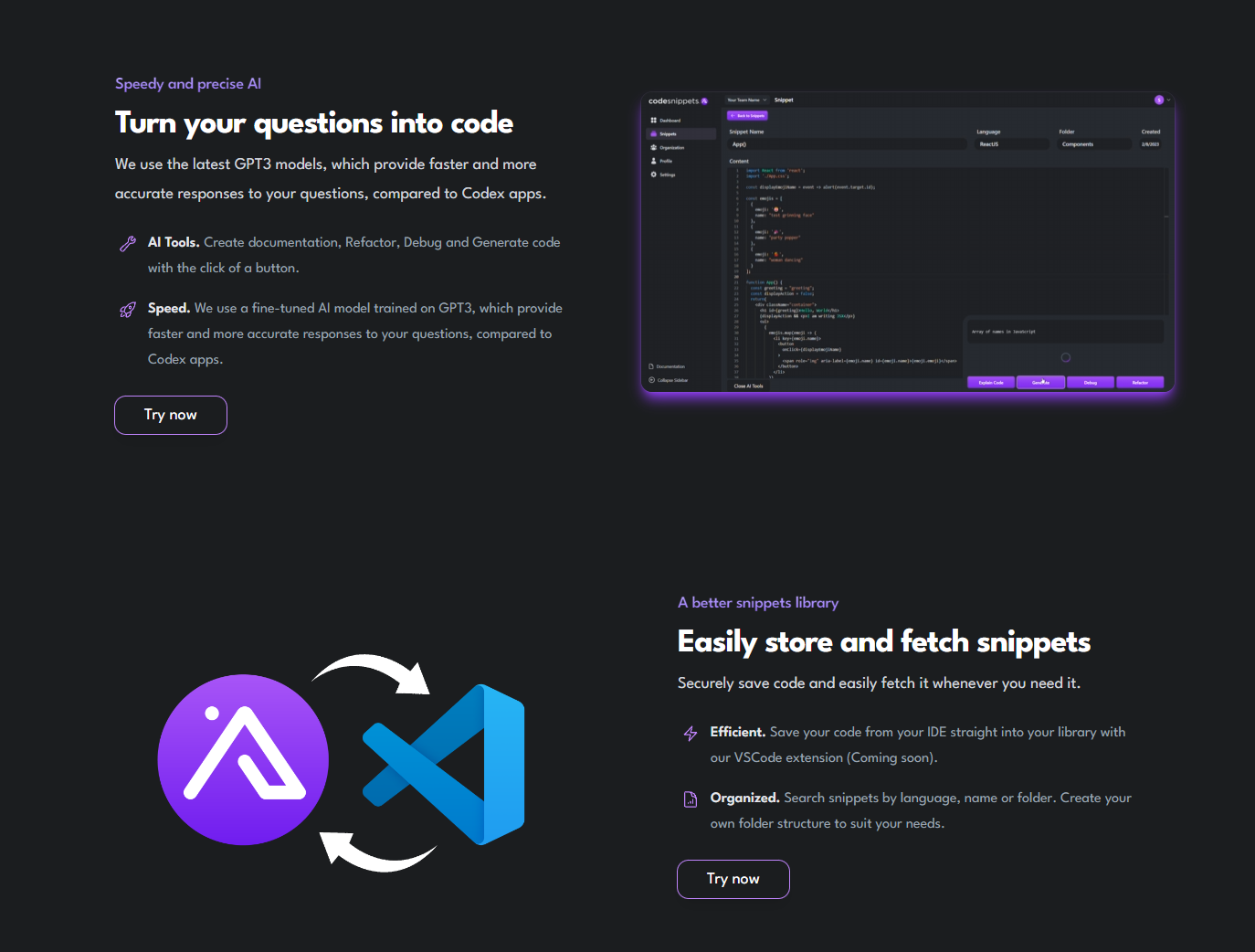Click the bold Organized. text
Image resolution: width=1255 pixels, height=952 pixels.
[x=745, y=798]
